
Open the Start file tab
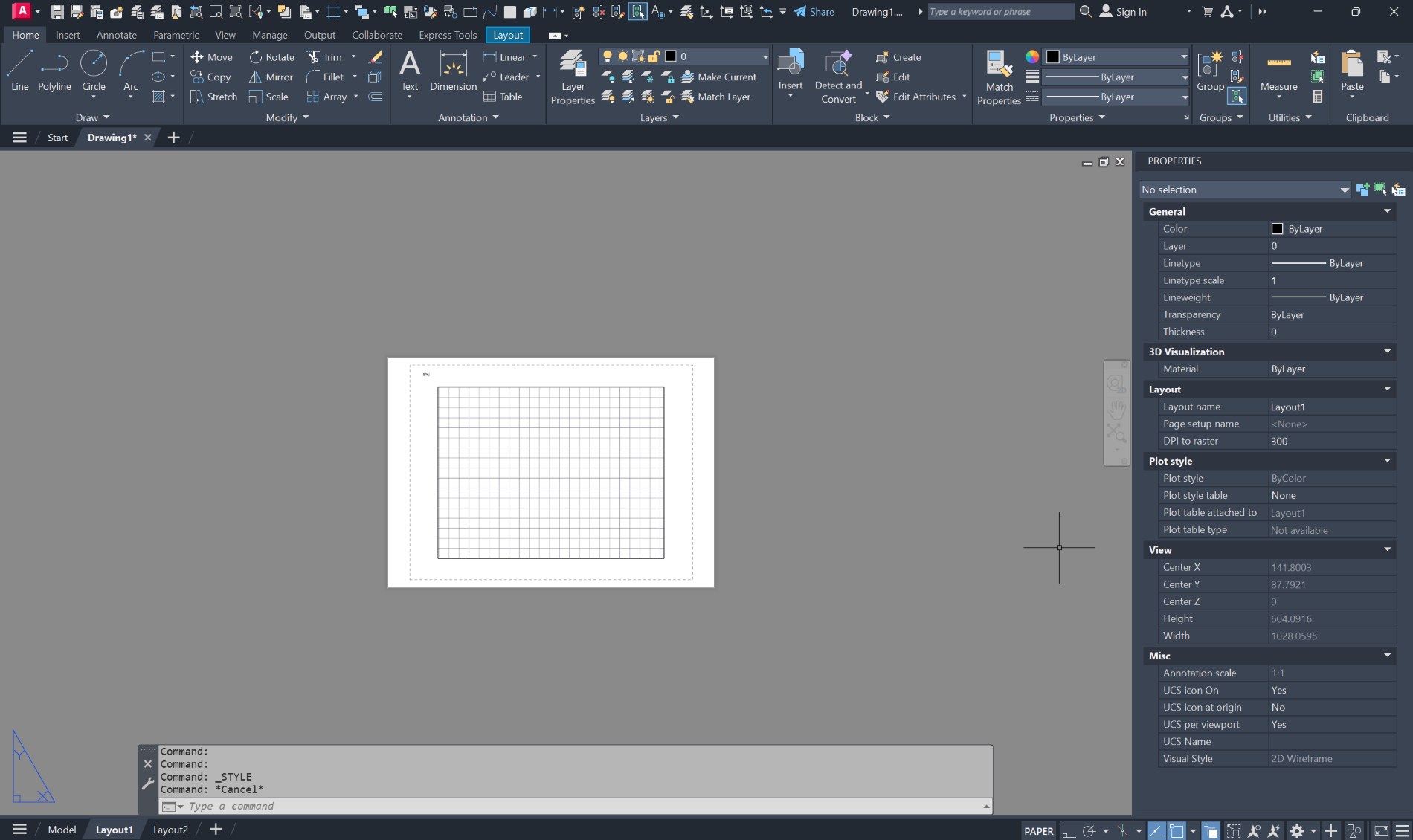tap(57, 138)
